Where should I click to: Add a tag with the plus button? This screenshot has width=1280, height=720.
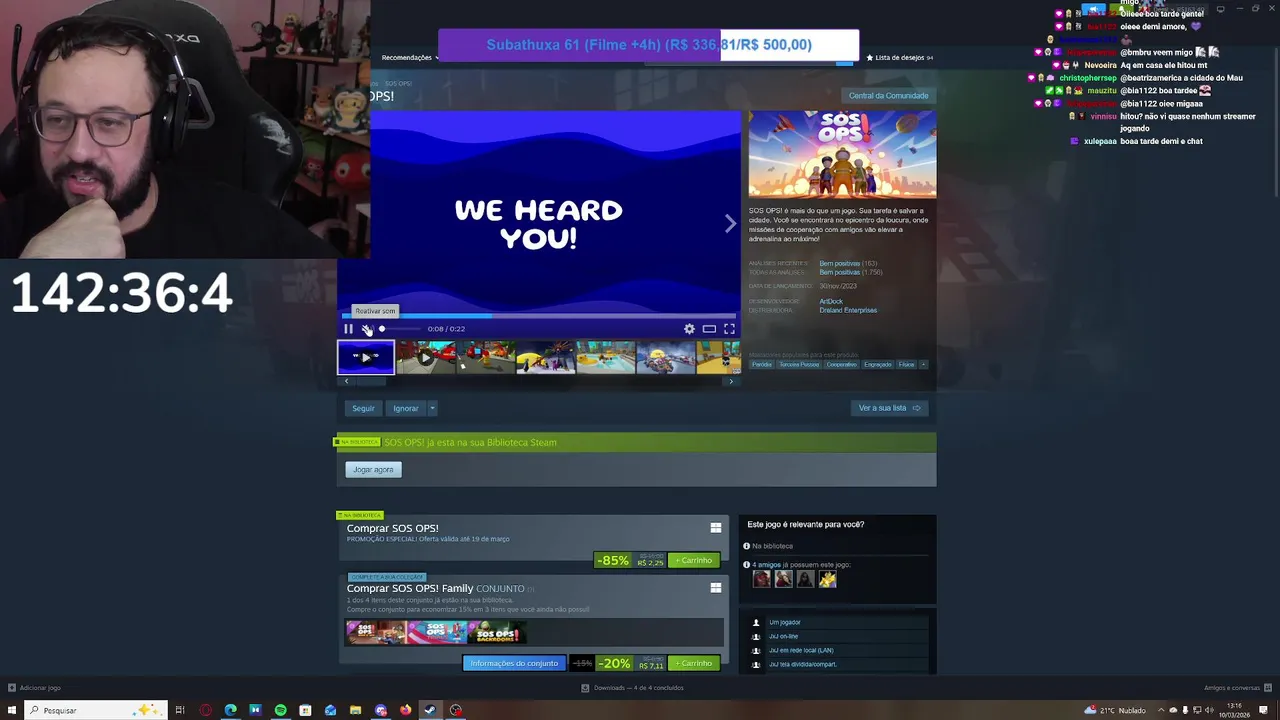pyautogui.click(x=923, y=365)
